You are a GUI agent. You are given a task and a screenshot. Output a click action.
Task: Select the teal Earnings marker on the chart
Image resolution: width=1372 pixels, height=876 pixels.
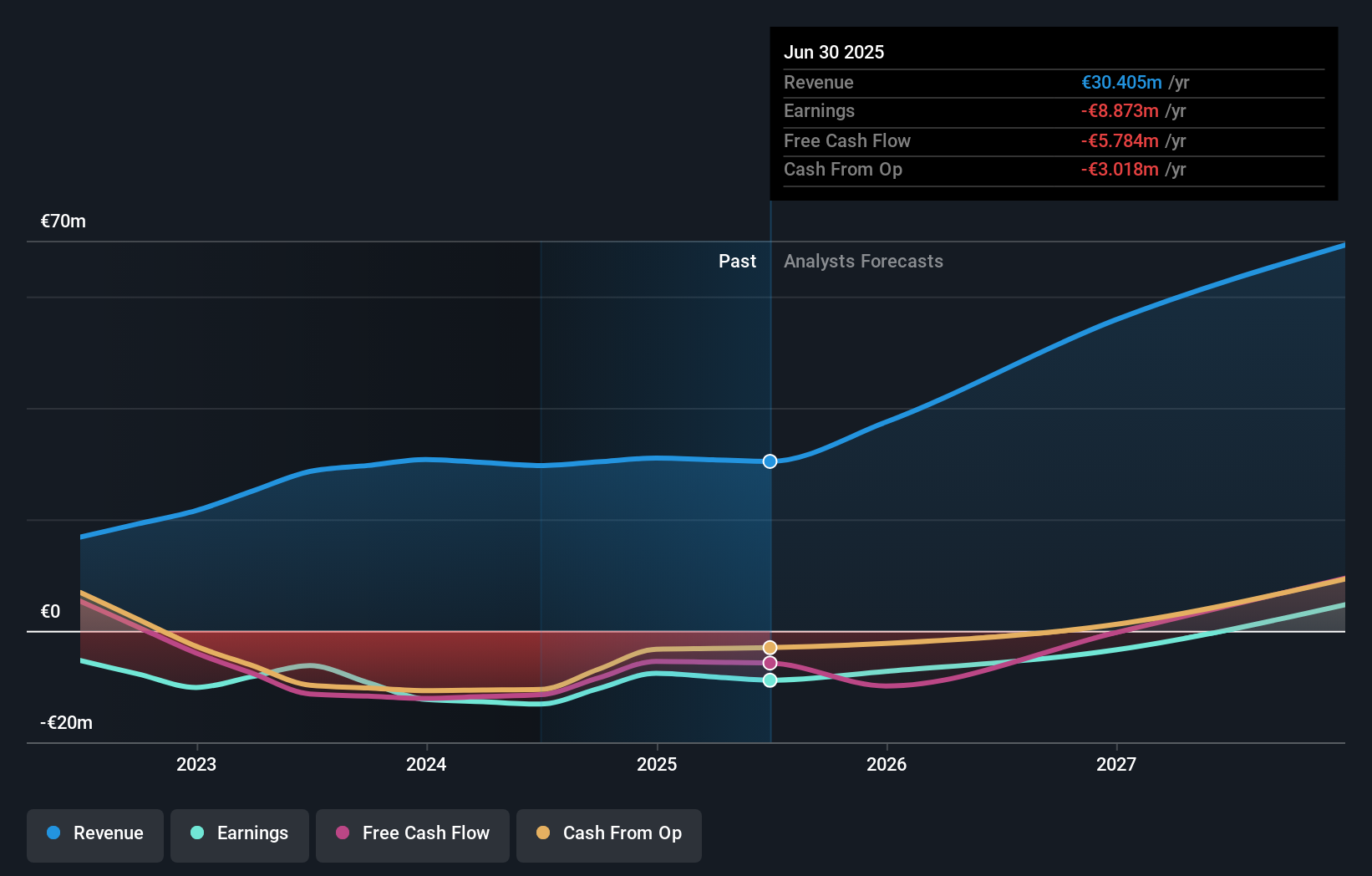point(770,680)
